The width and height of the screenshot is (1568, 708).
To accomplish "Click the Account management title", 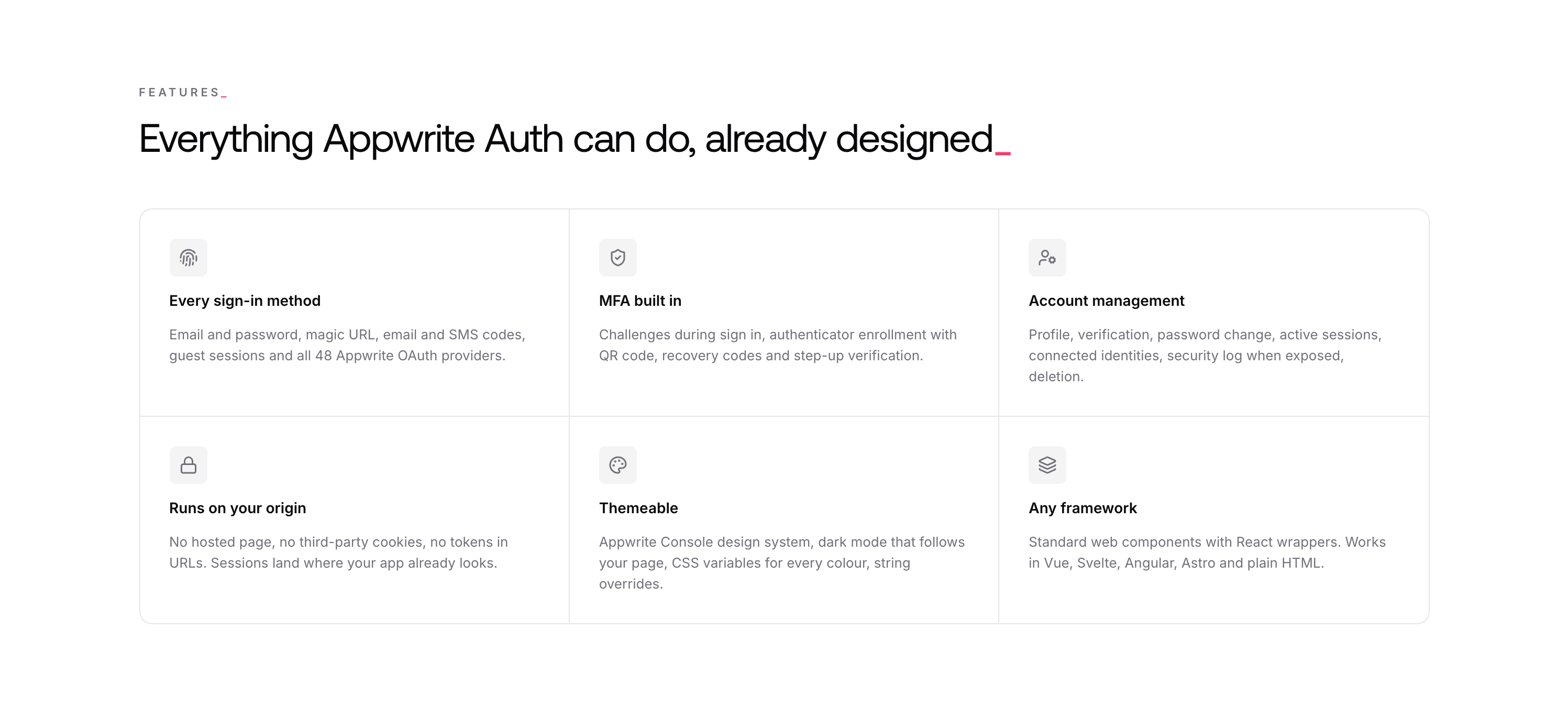I will pos(1107,301).
